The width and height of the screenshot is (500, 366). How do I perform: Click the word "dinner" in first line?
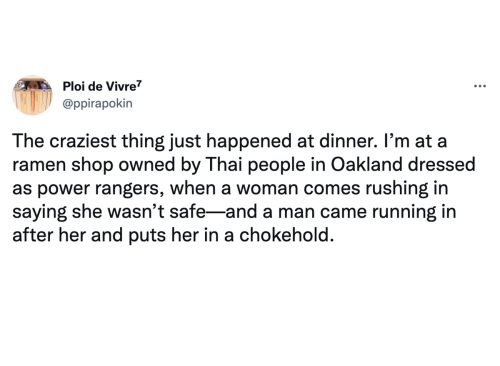(346, 141)
